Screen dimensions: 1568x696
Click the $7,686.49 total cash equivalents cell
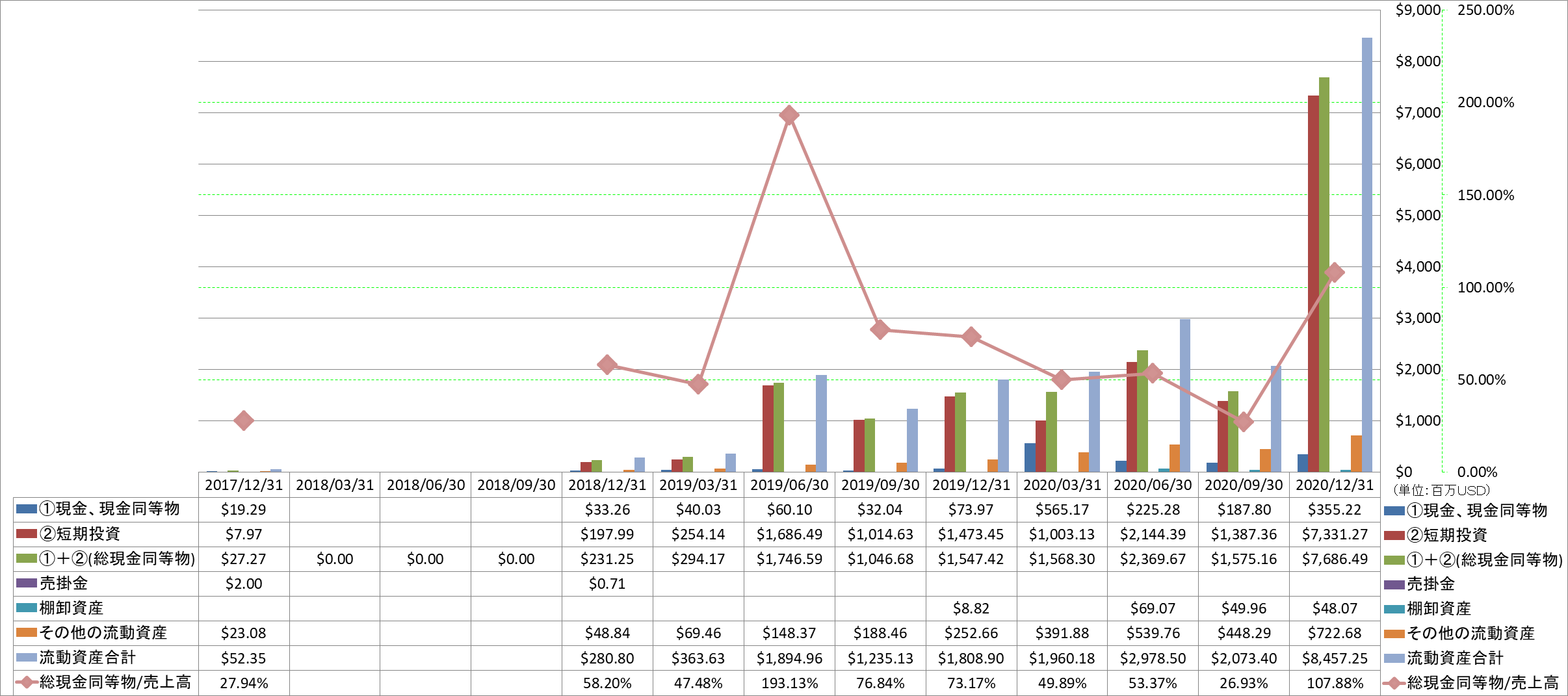[x=1335, y=559]
